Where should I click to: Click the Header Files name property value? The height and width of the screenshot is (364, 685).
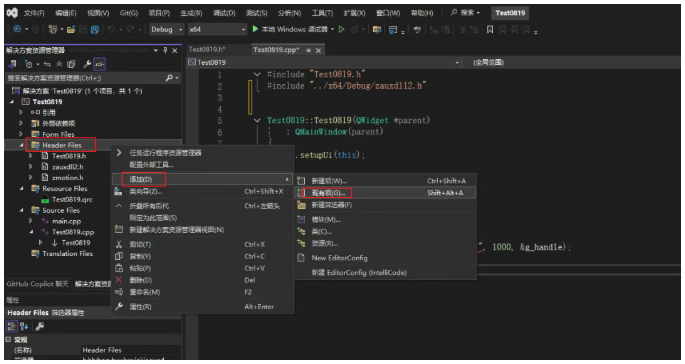coord(131,350)
